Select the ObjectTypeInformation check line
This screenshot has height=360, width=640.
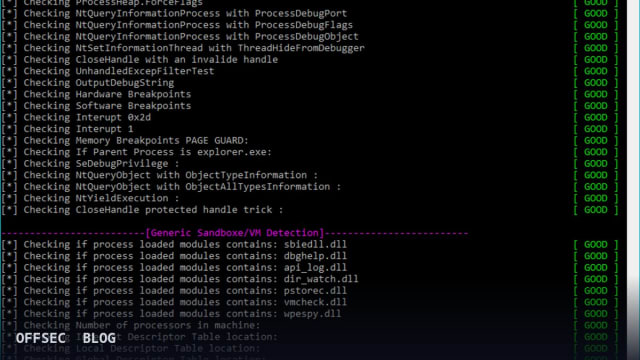[x=160, y=175]
